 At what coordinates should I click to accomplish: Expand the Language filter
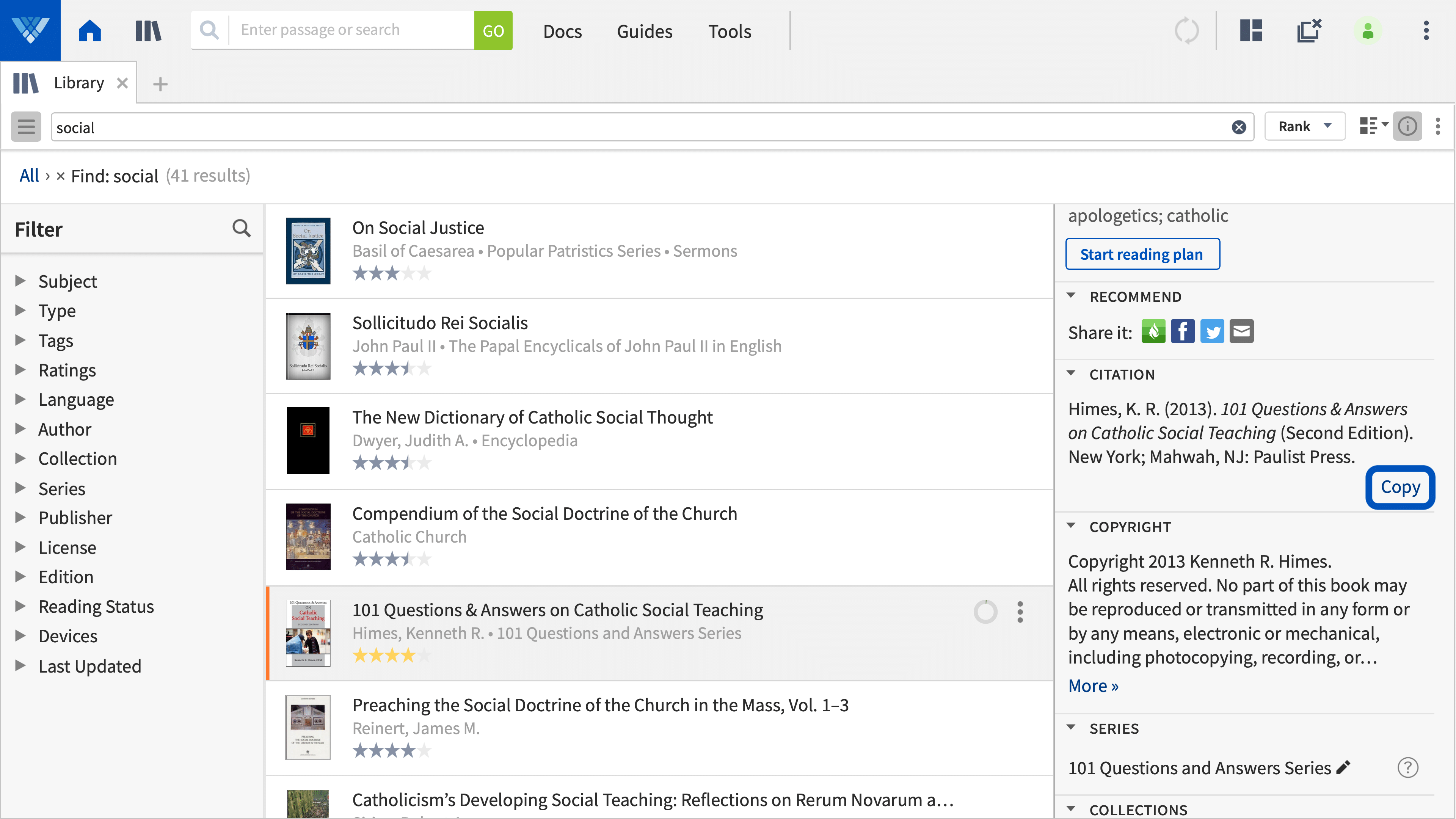pyautogui.click(x=20, y=399)
